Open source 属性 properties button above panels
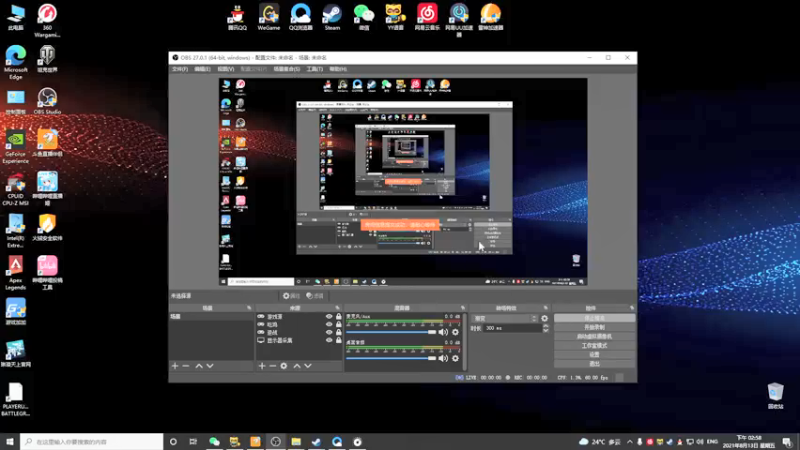The width and height of the screenshot is (800, 450). point(291,296)
